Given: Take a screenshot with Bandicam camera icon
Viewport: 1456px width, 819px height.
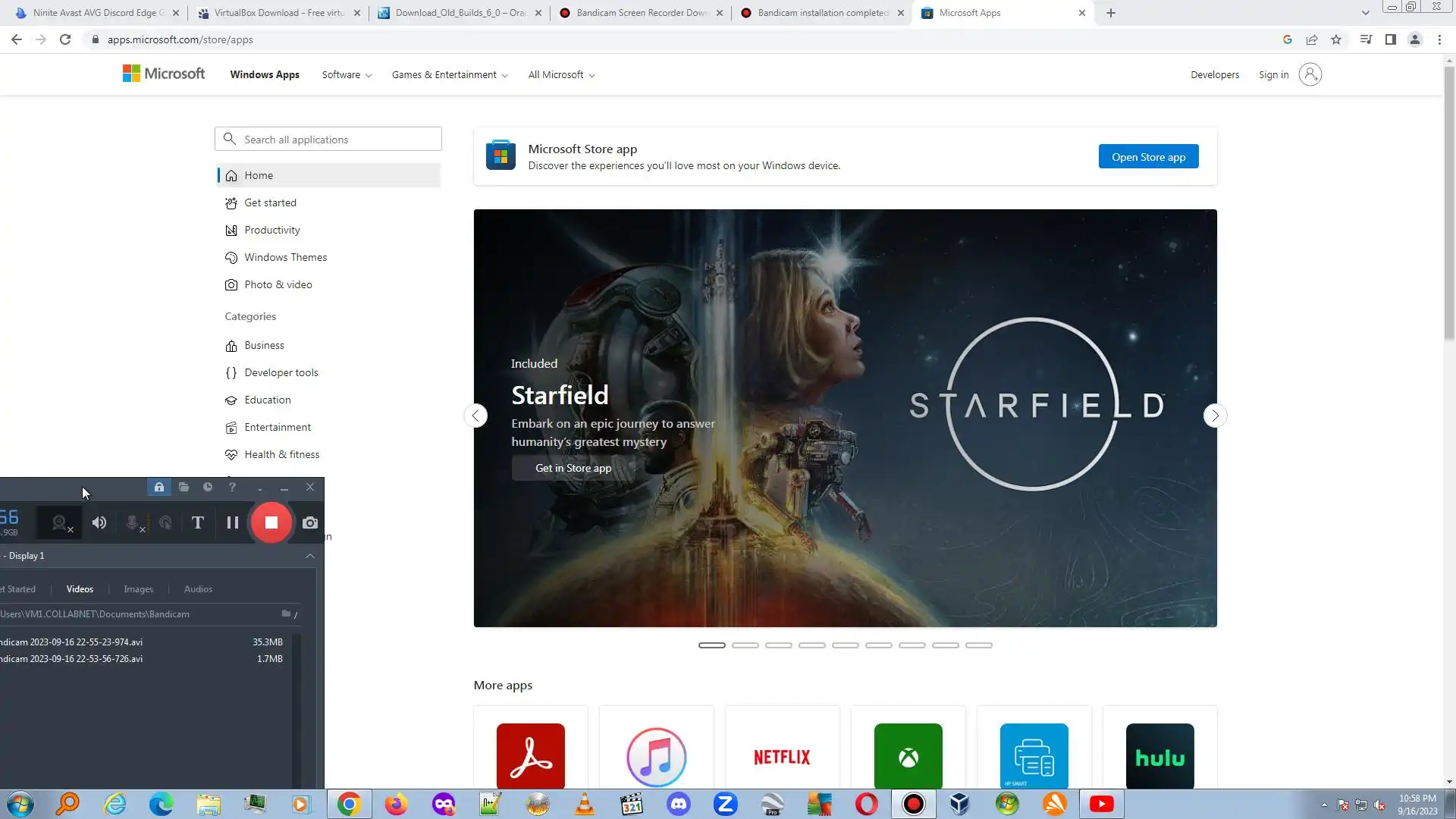Looking at the screenshot, I should 310,522.
